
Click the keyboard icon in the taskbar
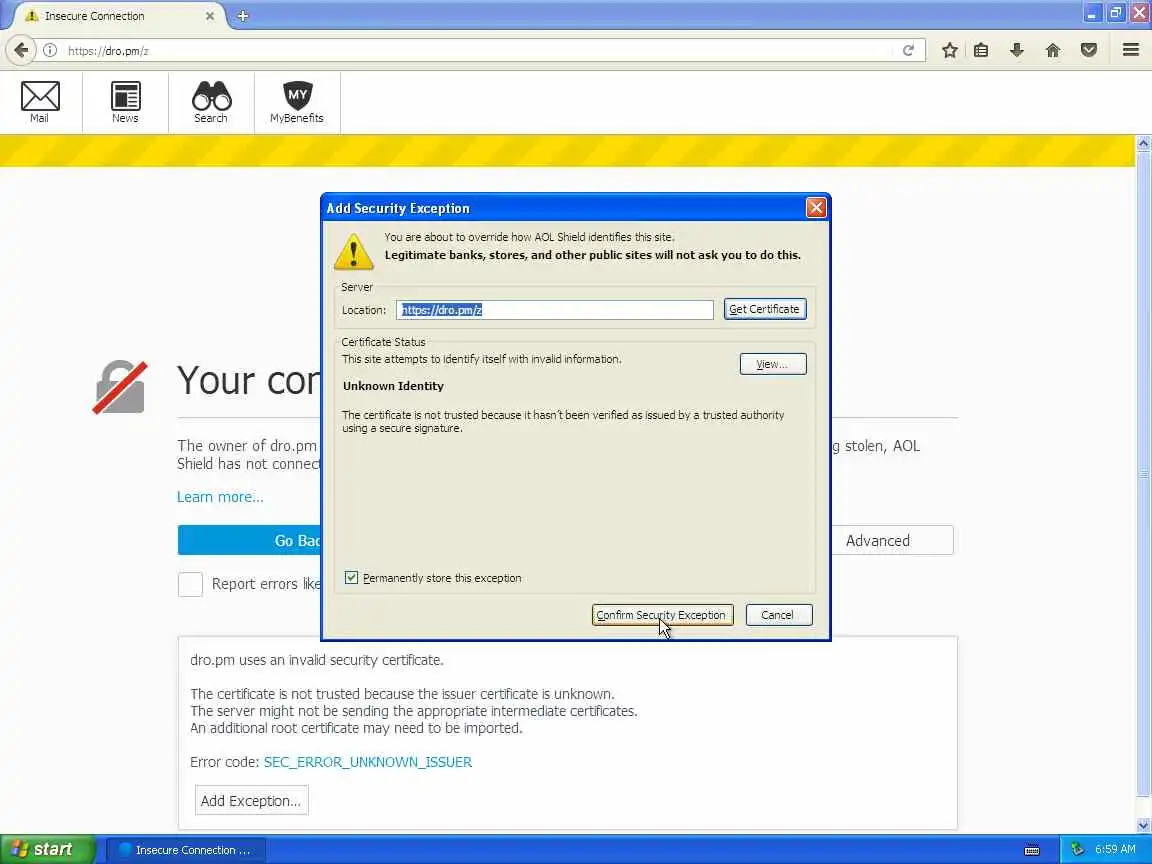tap(1032, 850)
